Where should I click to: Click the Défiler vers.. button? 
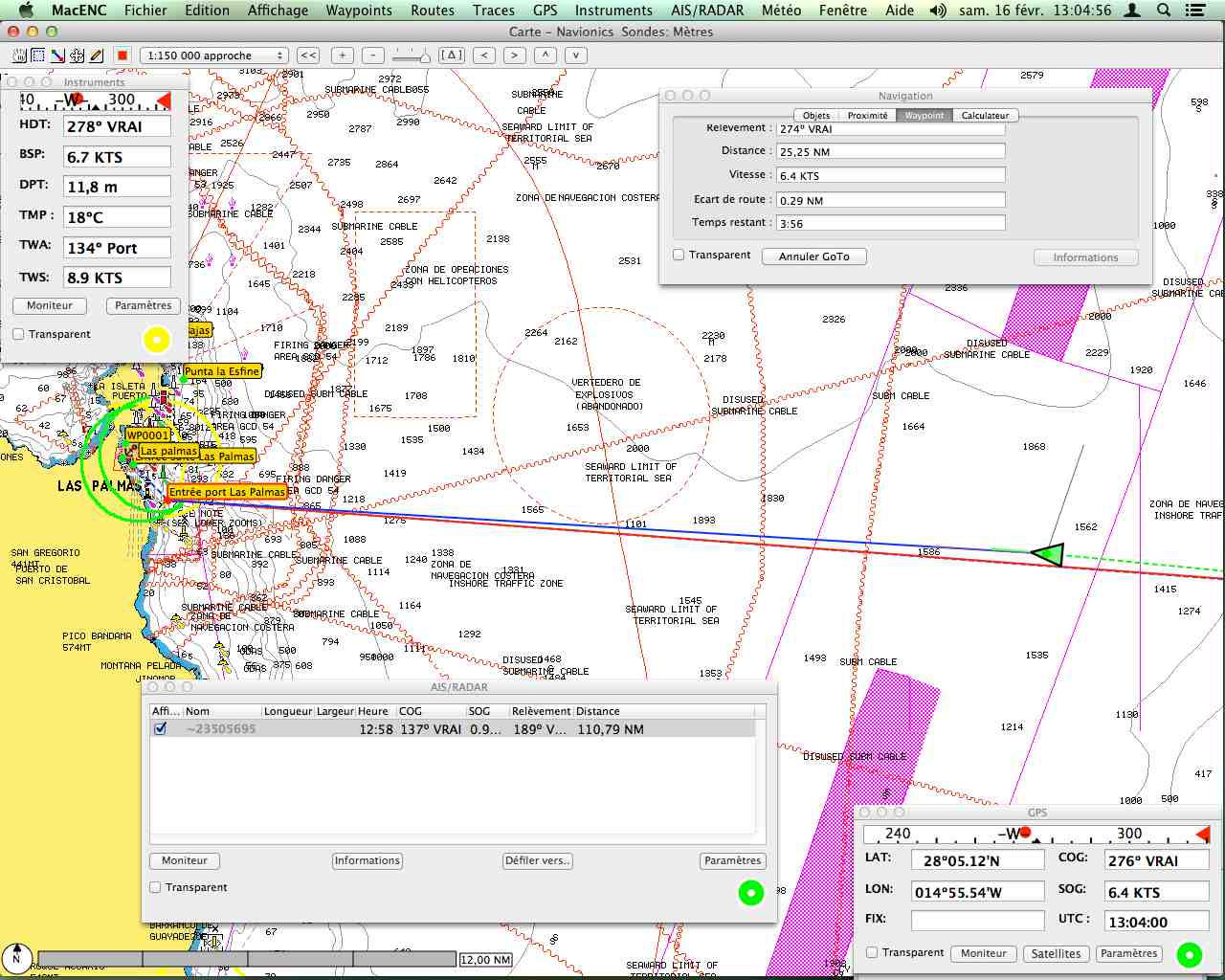pyautogui.click(x=538, y=860)
